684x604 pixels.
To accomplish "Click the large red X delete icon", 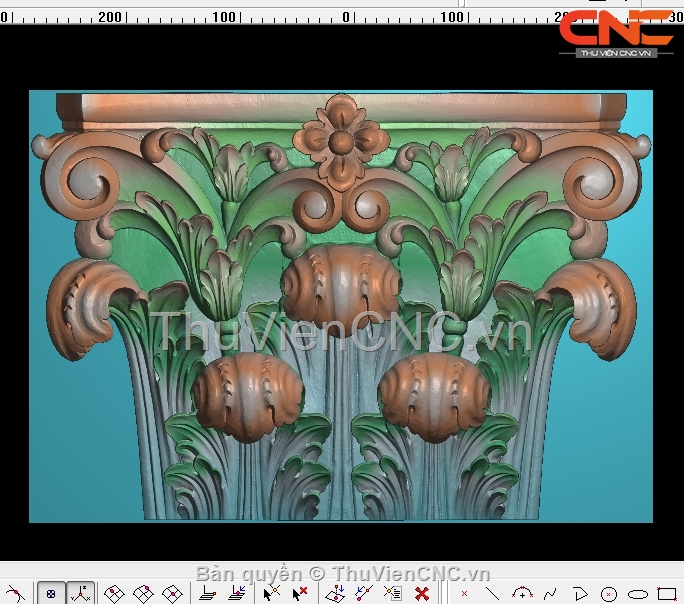I will click(x=422, y=593).
